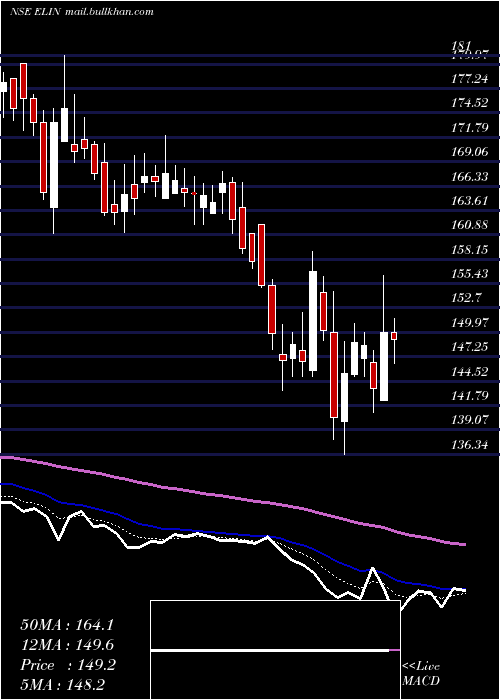This screenshot has width=500, height=700.
Task: Click the 181 top axis label
Action: (460, 45)
